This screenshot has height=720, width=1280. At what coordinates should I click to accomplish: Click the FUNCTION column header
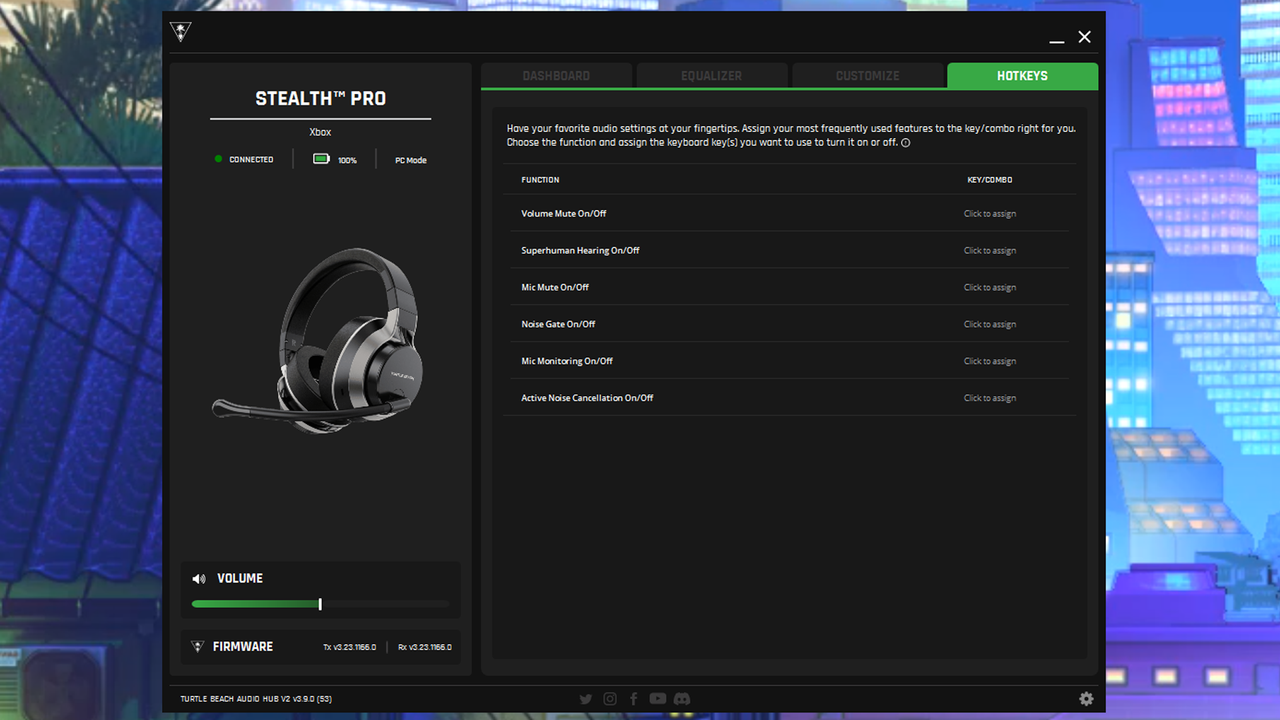coord(540,180)
